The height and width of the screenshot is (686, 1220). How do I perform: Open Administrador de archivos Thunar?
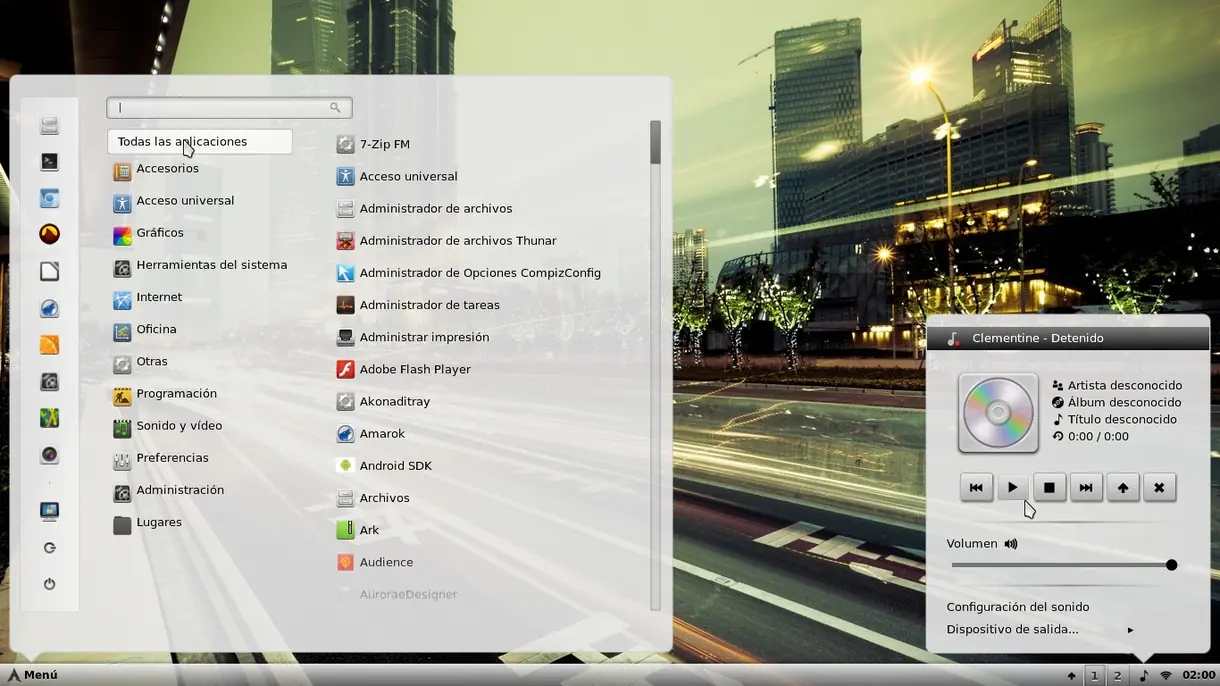447,240
